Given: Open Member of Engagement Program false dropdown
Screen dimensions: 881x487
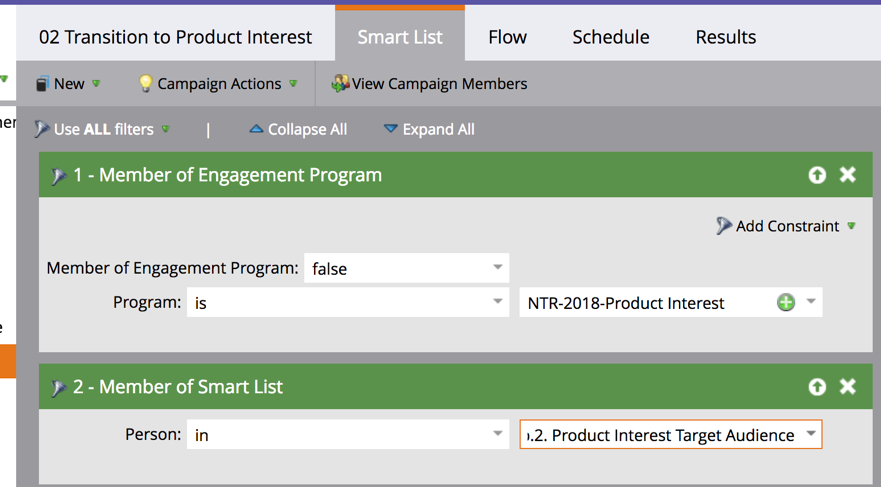Looking at the screenshot, I should tap(406, 268).
